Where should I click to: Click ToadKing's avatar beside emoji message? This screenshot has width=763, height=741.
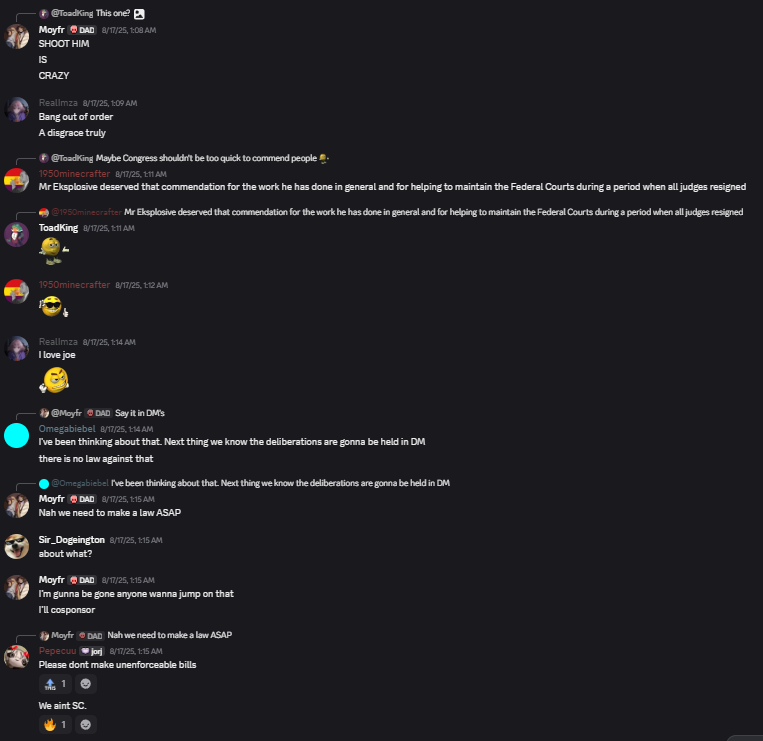tap(17, 235)
